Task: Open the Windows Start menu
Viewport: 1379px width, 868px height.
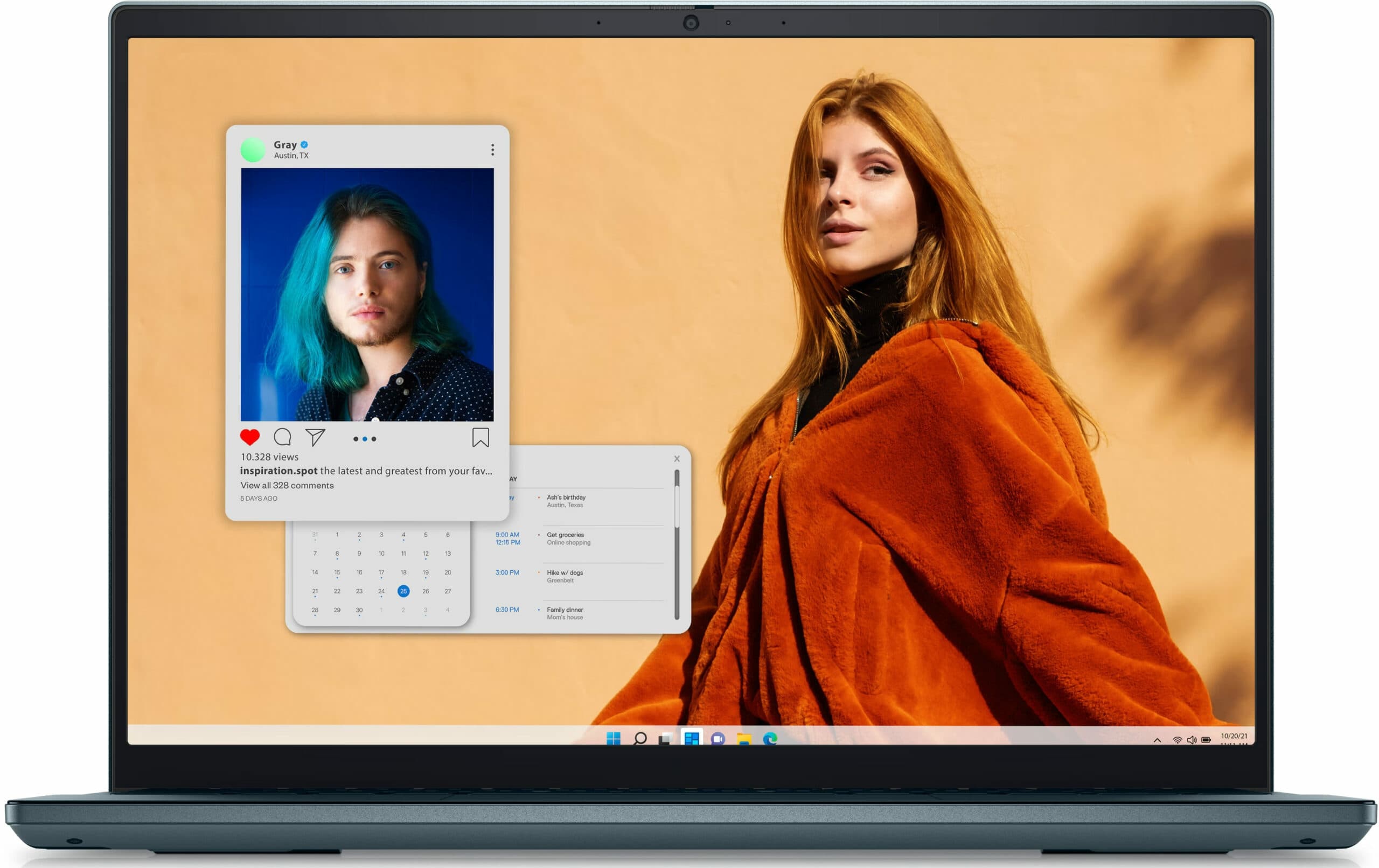Action: coord(614,739)
